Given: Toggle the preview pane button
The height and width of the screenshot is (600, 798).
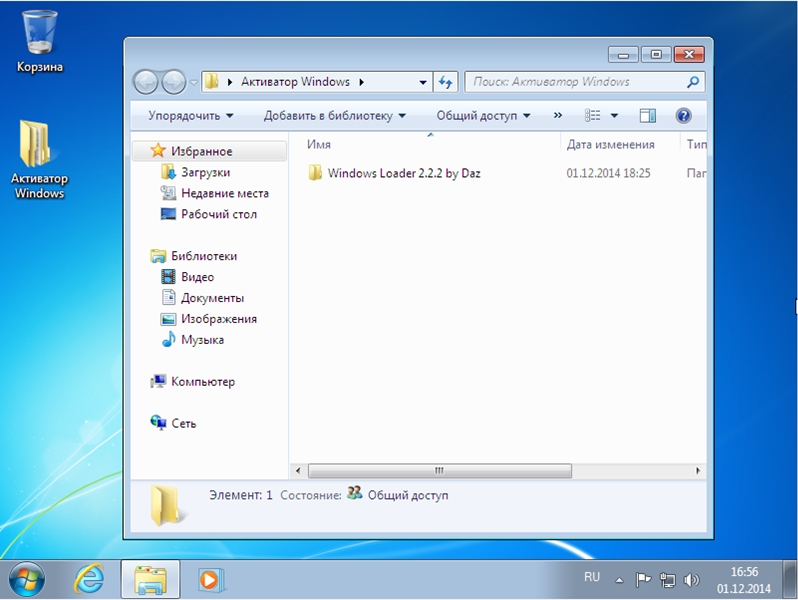Looking at the screenshot, I should click(x=648, y=116).
